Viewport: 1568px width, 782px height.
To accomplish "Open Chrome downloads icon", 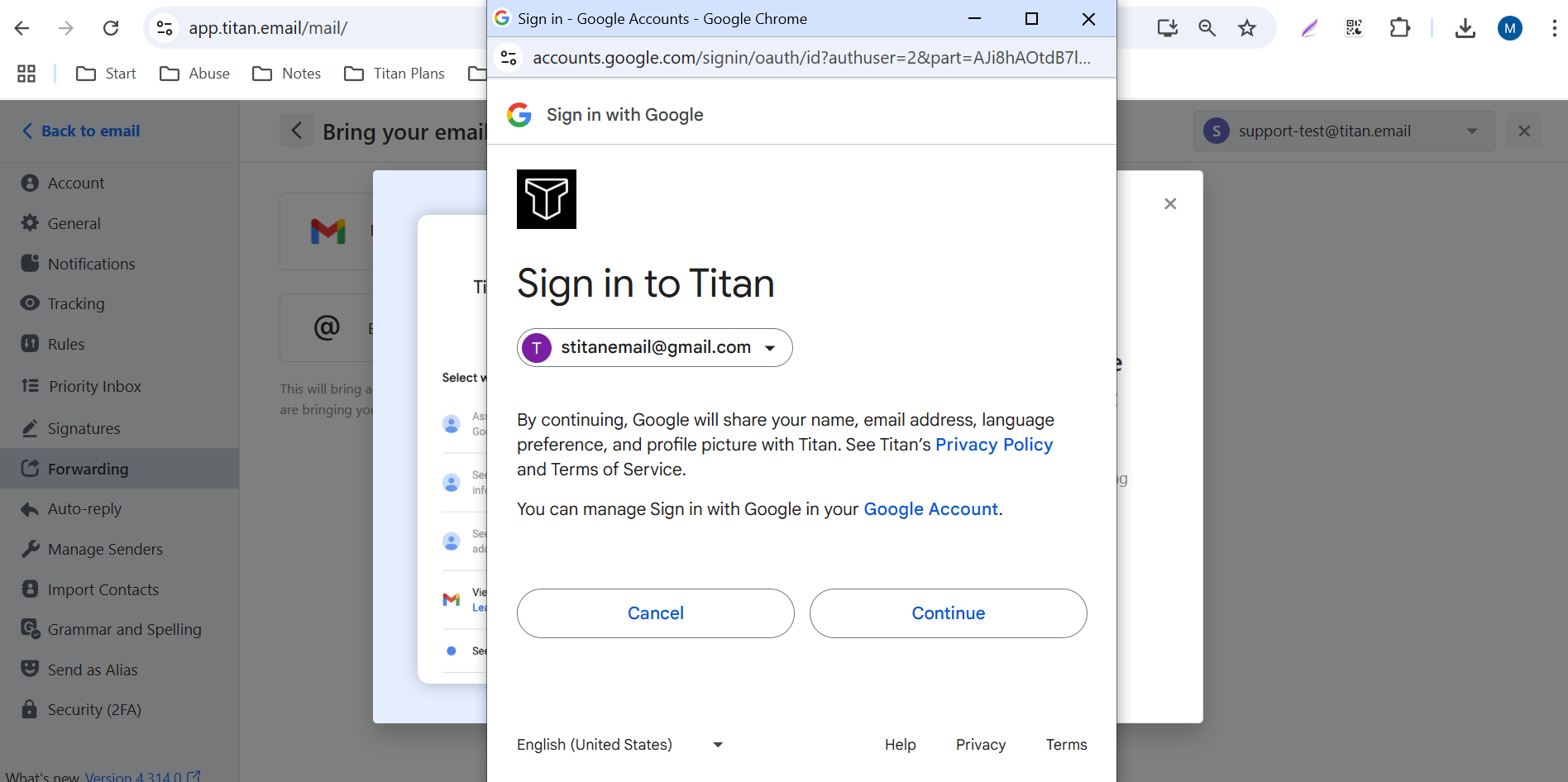I will click(1465, 28).
